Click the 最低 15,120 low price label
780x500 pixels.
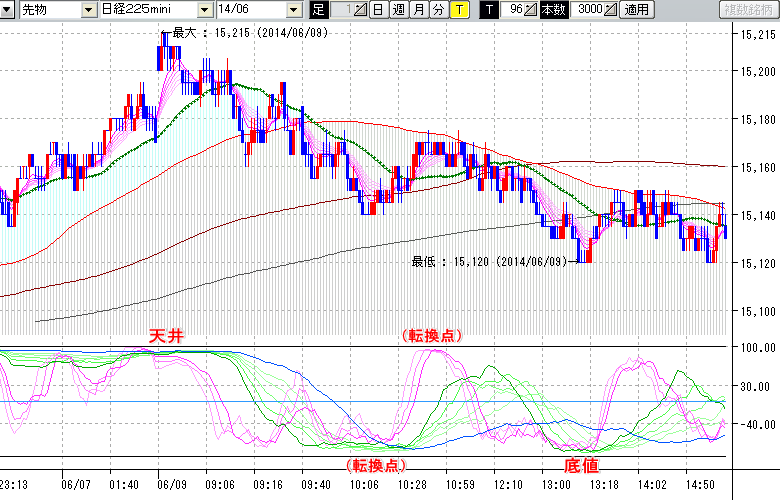490,262
